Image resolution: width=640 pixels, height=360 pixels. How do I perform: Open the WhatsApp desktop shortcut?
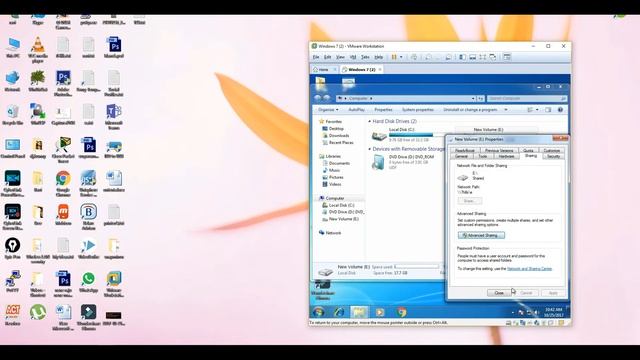[x=88, y=282]
